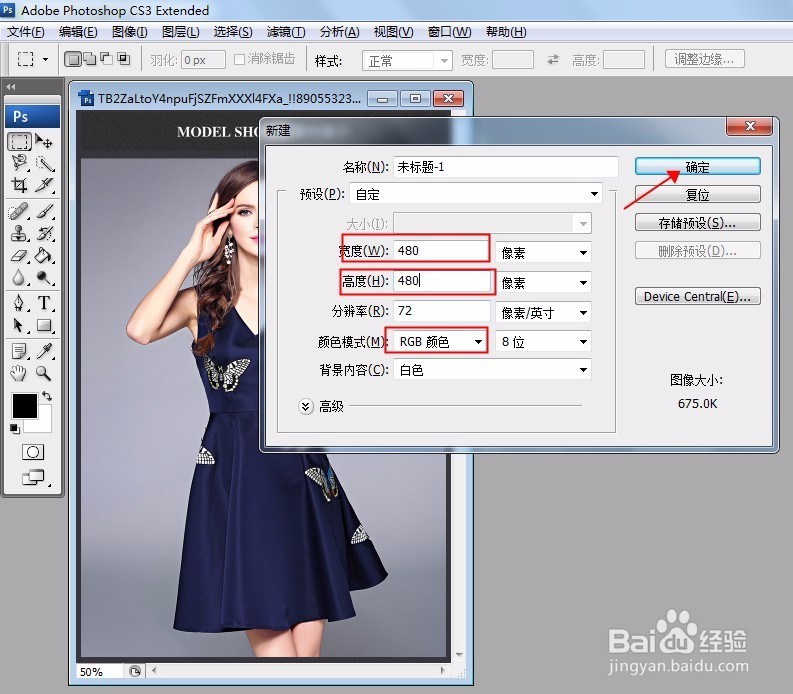
Task: Click the width value field
Action: coord(442,250)
